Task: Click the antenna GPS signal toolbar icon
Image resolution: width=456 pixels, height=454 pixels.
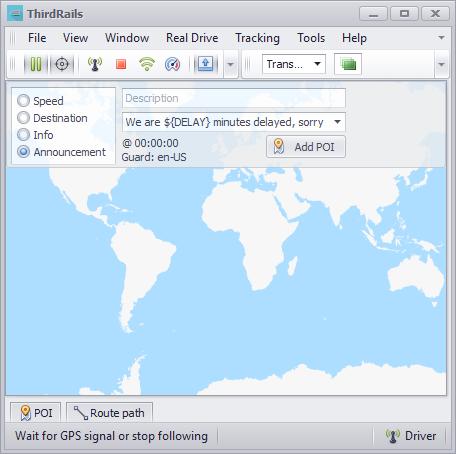Action: 95,64
